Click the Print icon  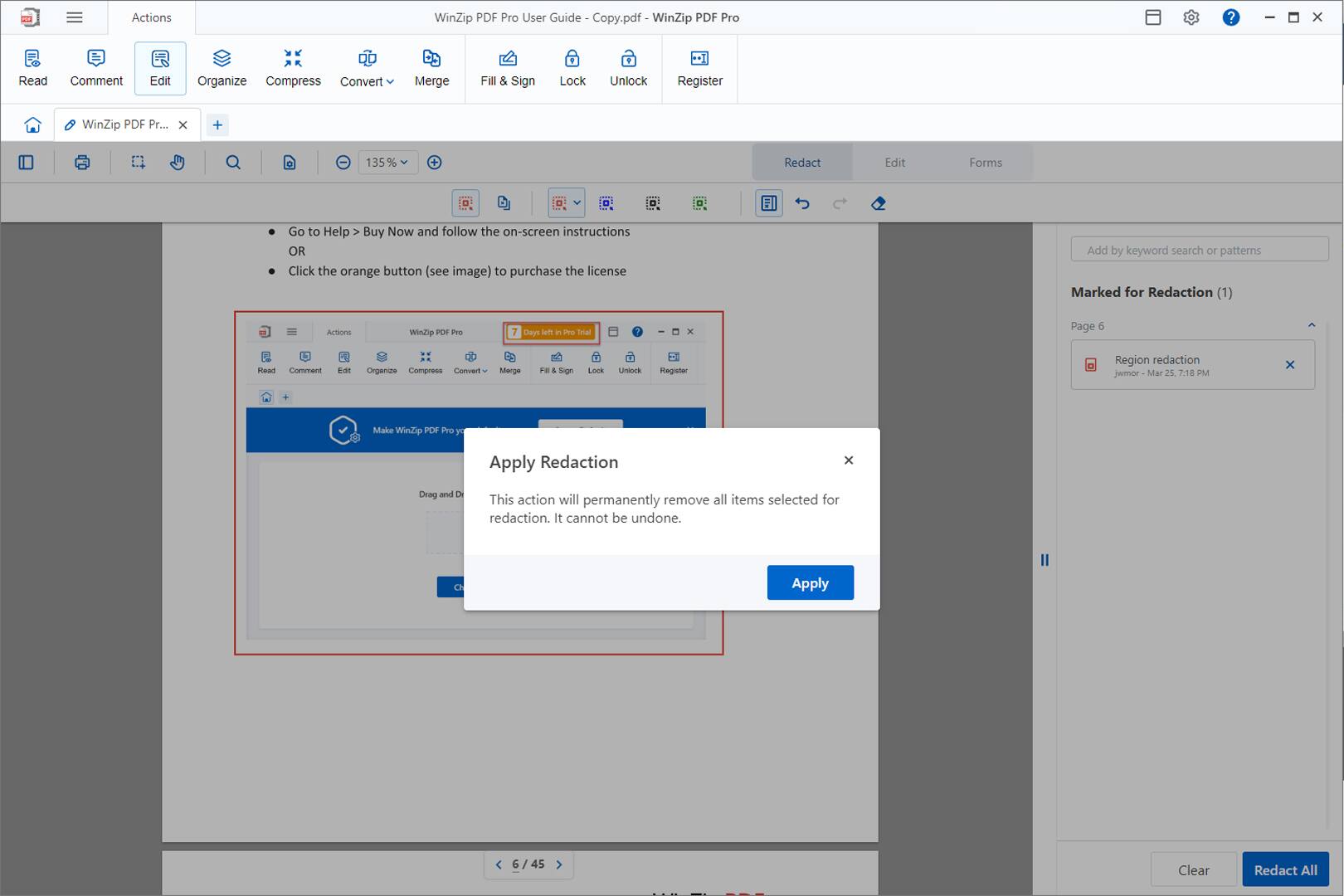(x=82, y=163)
